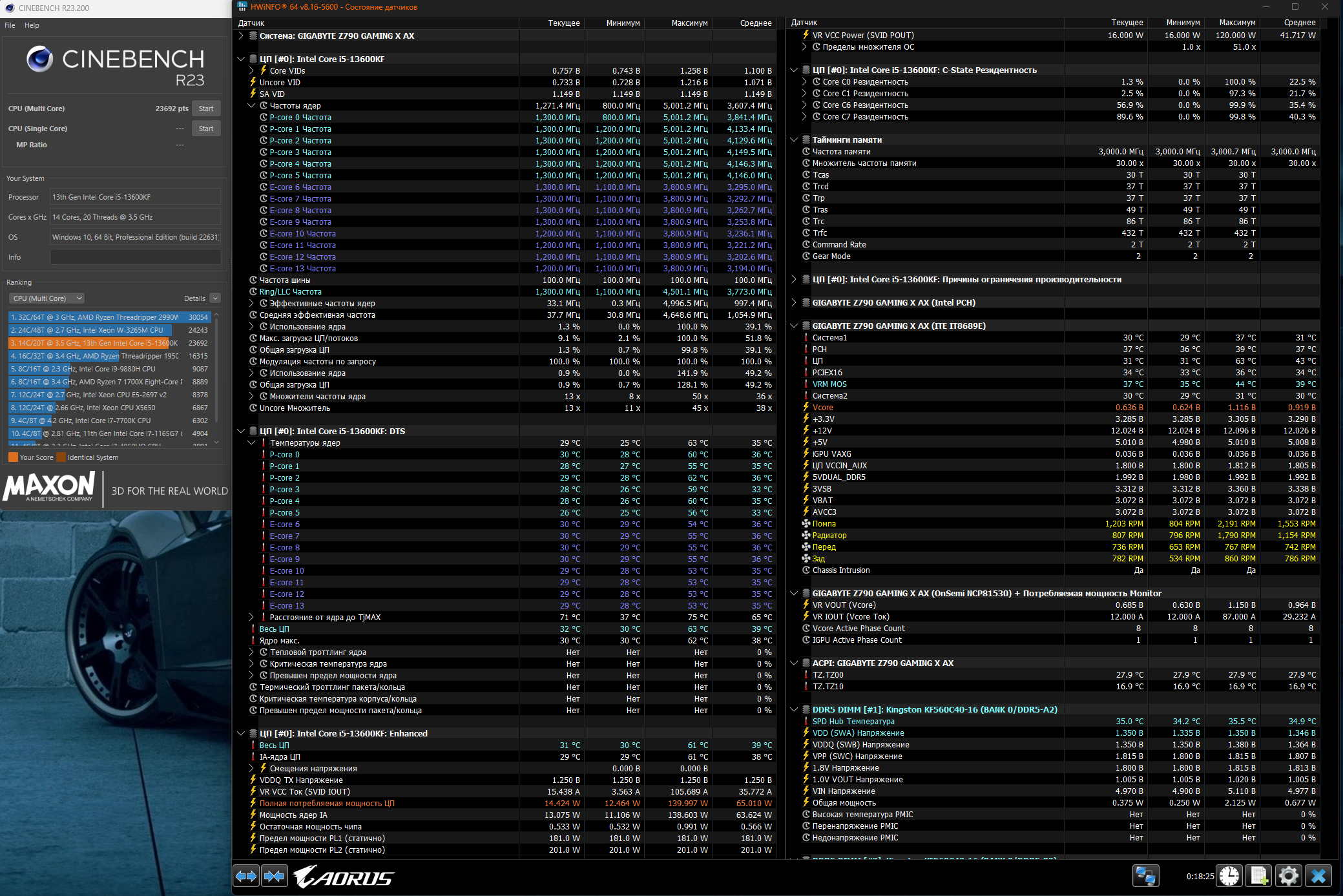Image resolution: width=1343 pixels, height=896 pixels.
Task: Open the Help menu in Cinebench
Action: click(32, 25)
